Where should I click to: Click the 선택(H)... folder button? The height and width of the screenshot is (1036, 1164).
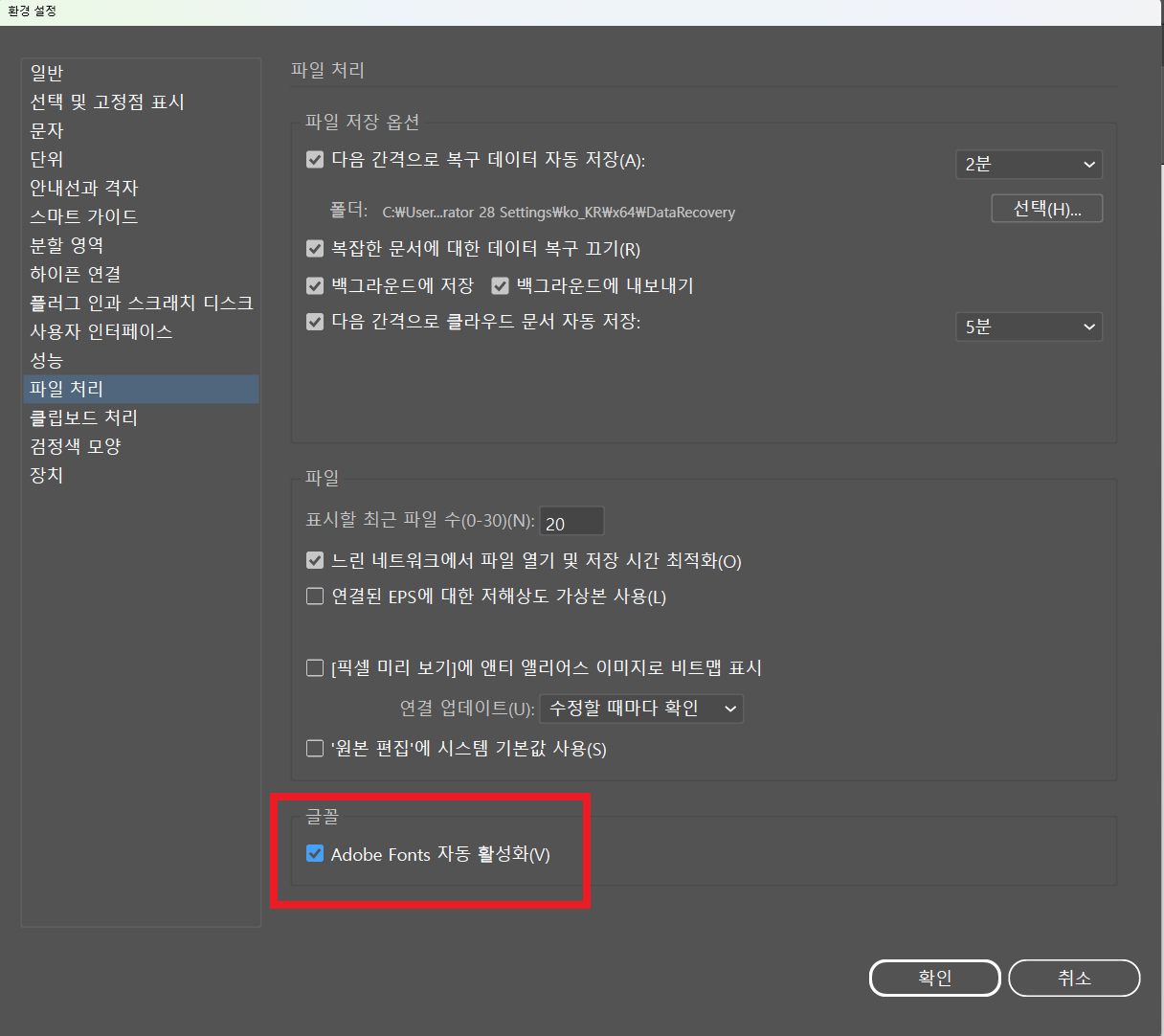(1047, 209)
